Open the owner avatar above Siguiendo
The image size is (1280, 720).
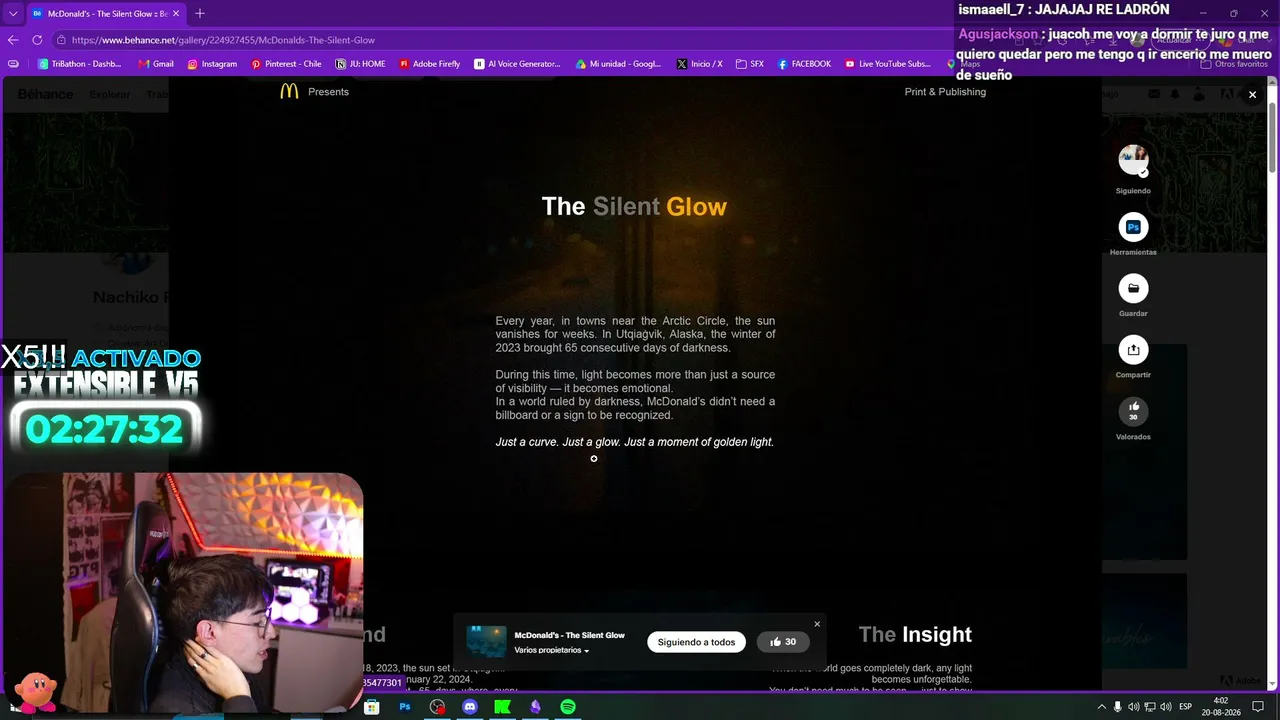pyautogui.click(x=1133, y=160)
